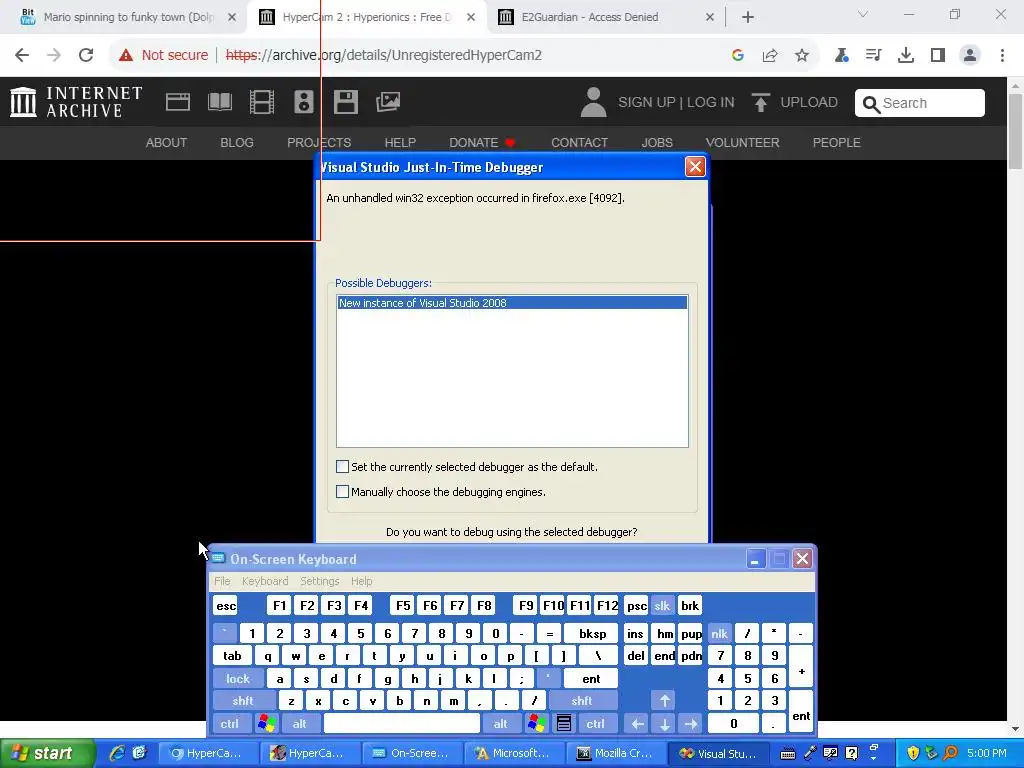The image size is (1024, 768).
Task: Click LOG IN link
Action: coord(711,103)
